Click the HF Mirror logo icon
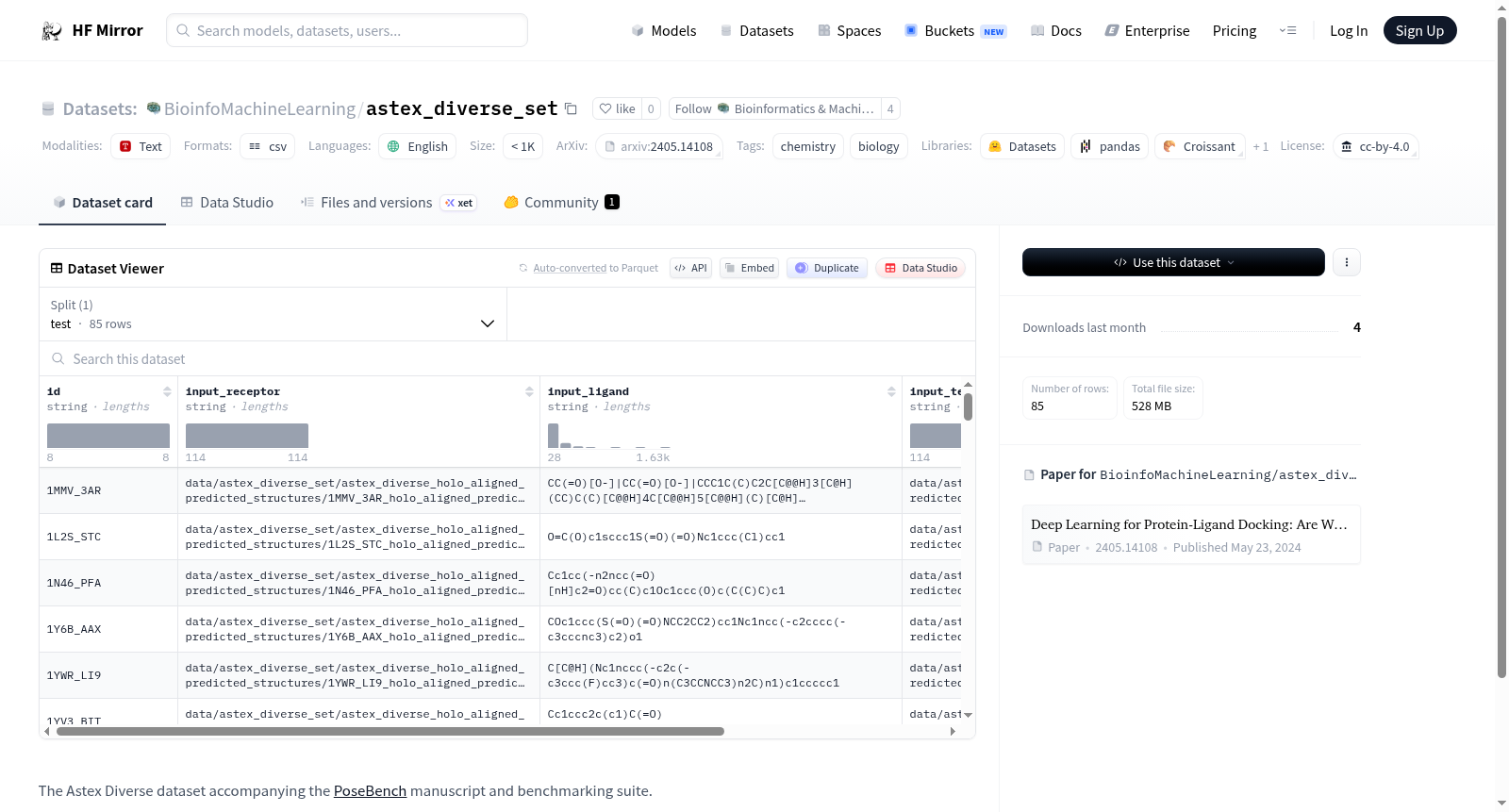 coord(52,30)
